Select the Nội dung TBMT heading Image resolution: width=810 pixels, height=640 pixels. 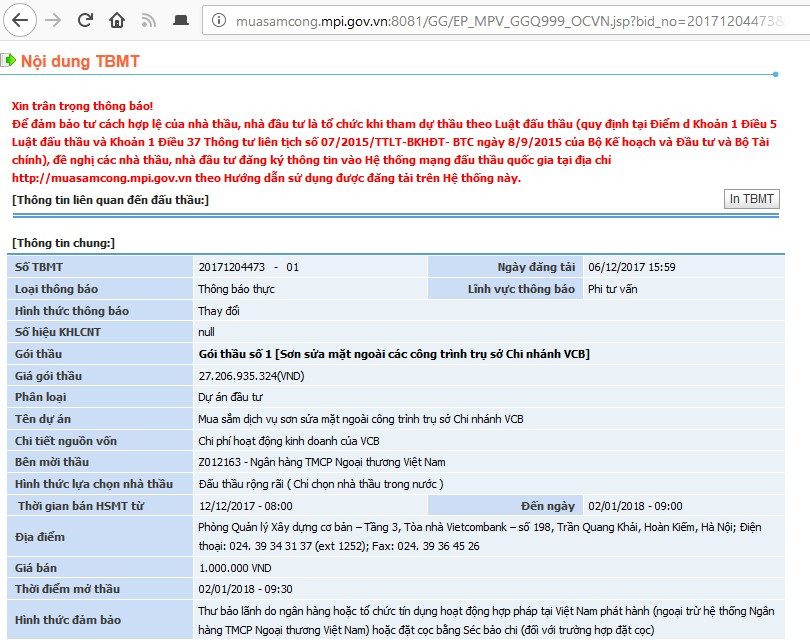pyautogui.click(x=80, y=61)
